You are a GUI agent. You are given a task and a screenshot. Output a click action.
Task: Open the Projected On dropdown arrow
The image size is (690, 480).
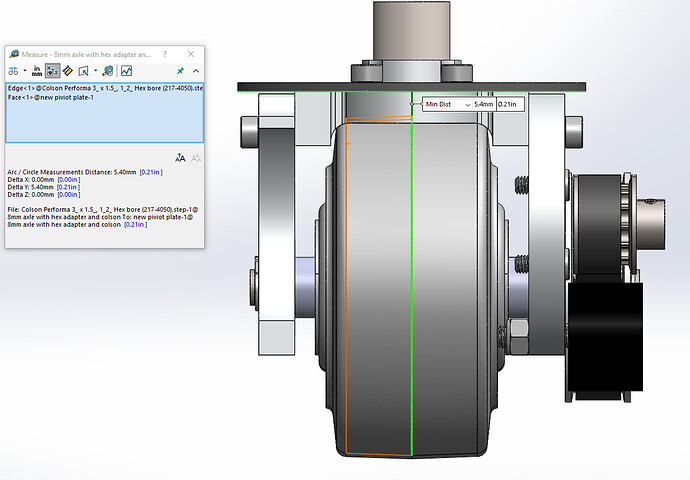click(95, 71)
